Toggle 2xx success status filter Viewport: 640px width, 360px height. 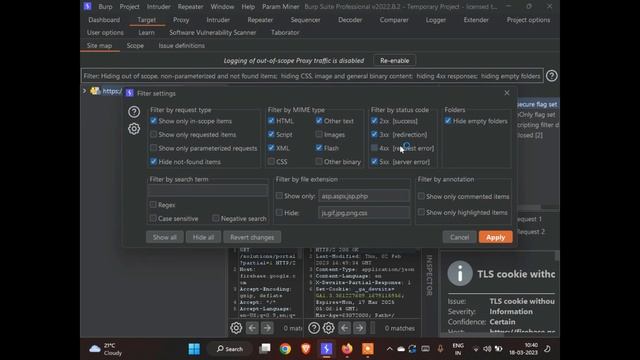[374, 121]
